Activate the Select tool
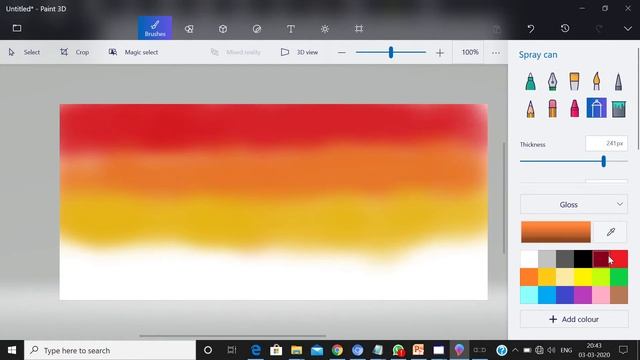The width and height of the screenshot is (640, 360). [24, 52]
